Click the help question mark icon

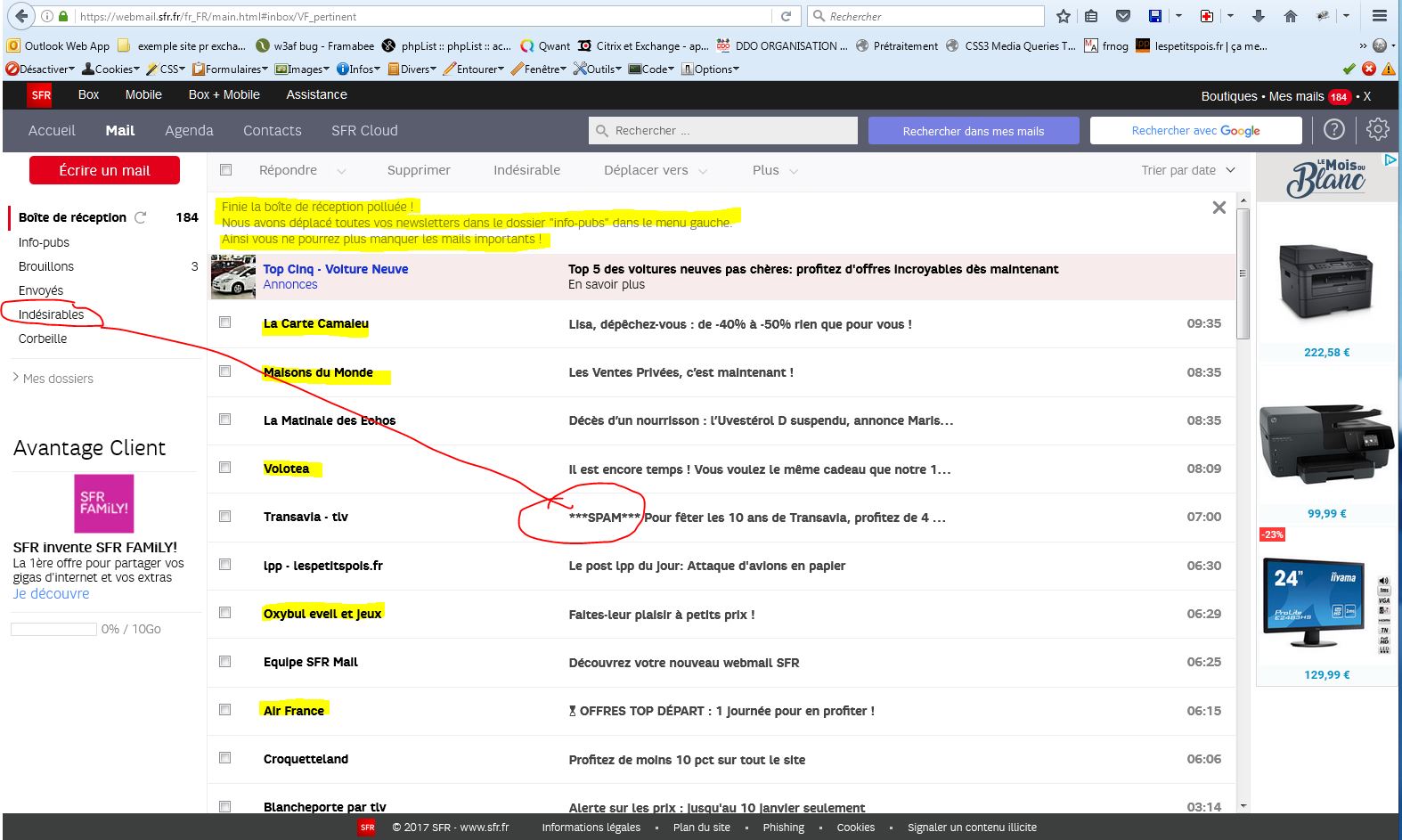tap(1333, 130)
